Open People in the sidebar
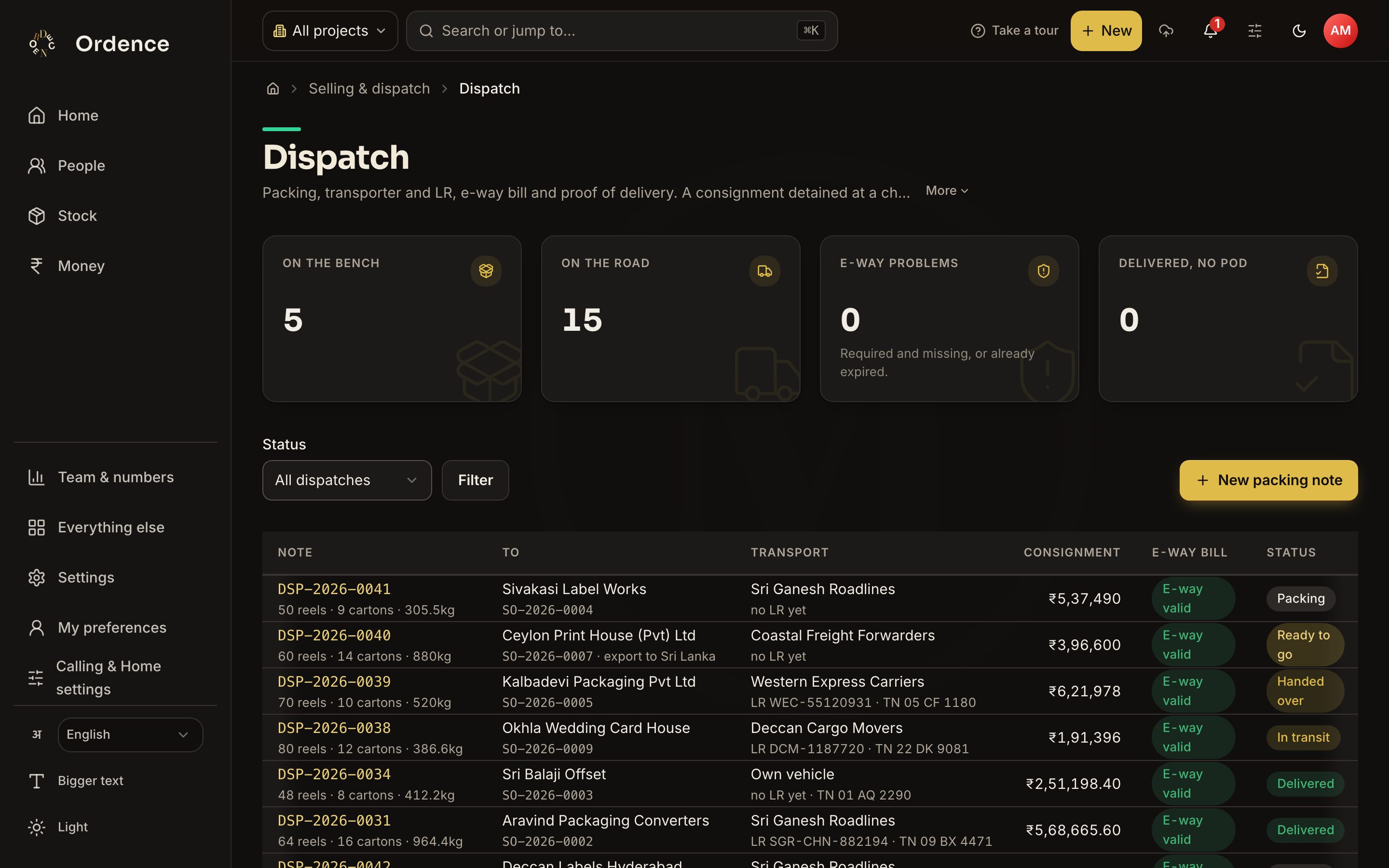The height and width of the screenshot is (868, 1389). click(115, 166)
